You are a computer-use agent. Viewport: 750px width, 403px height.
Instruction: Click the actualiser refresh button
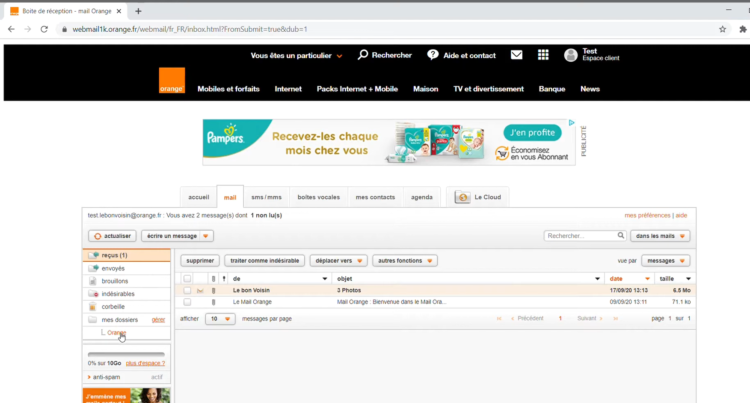[x=112, y=236]
